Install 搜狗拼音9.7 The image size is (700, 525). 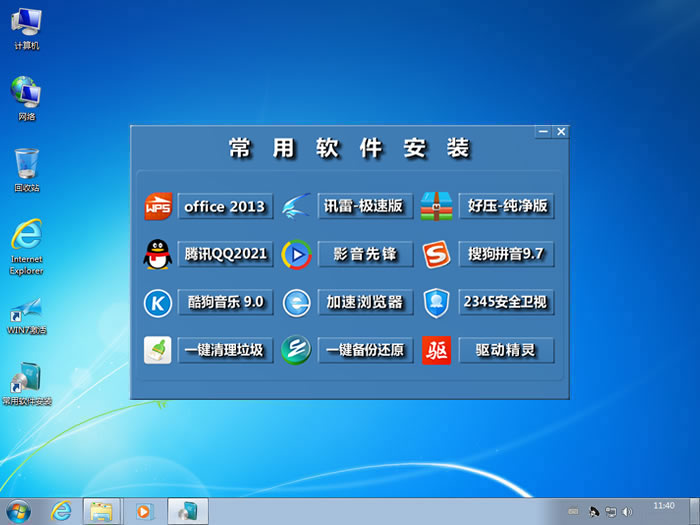(x=507, y=254)
